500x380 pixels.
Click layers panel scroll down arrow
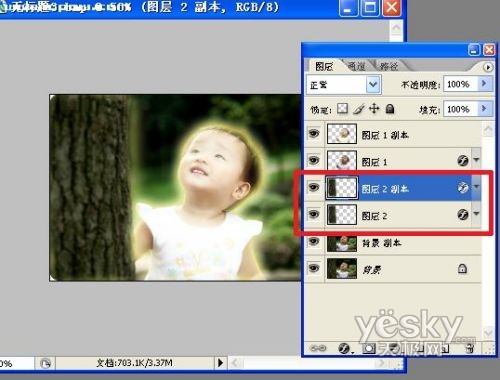tap(488, 332)
